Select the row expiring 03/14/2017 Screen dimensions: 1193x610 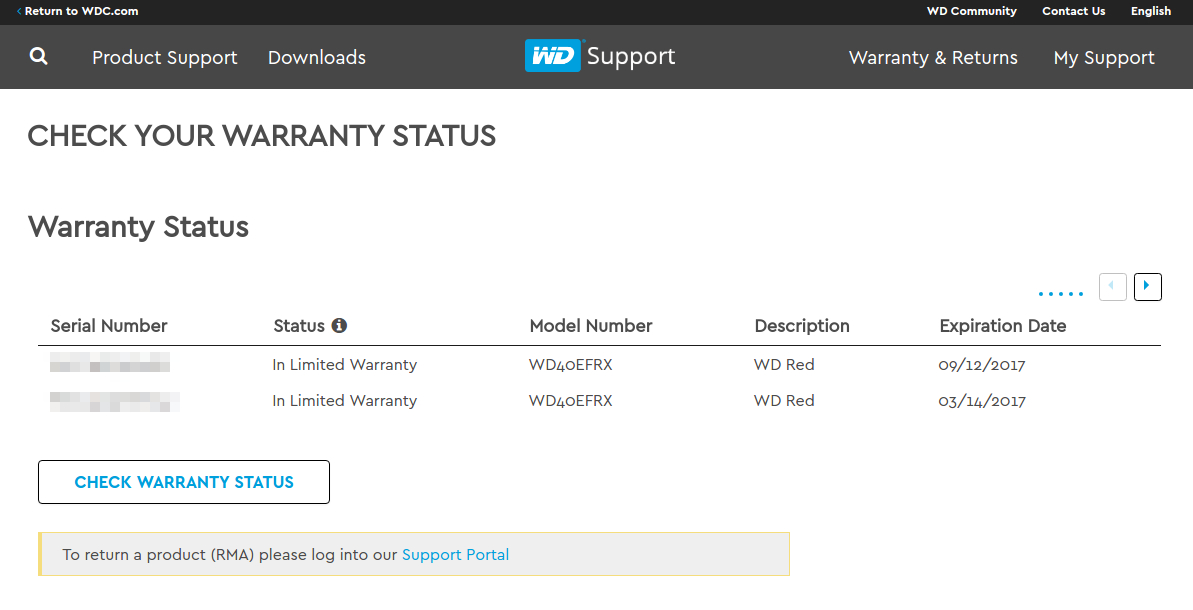point(600,401)
